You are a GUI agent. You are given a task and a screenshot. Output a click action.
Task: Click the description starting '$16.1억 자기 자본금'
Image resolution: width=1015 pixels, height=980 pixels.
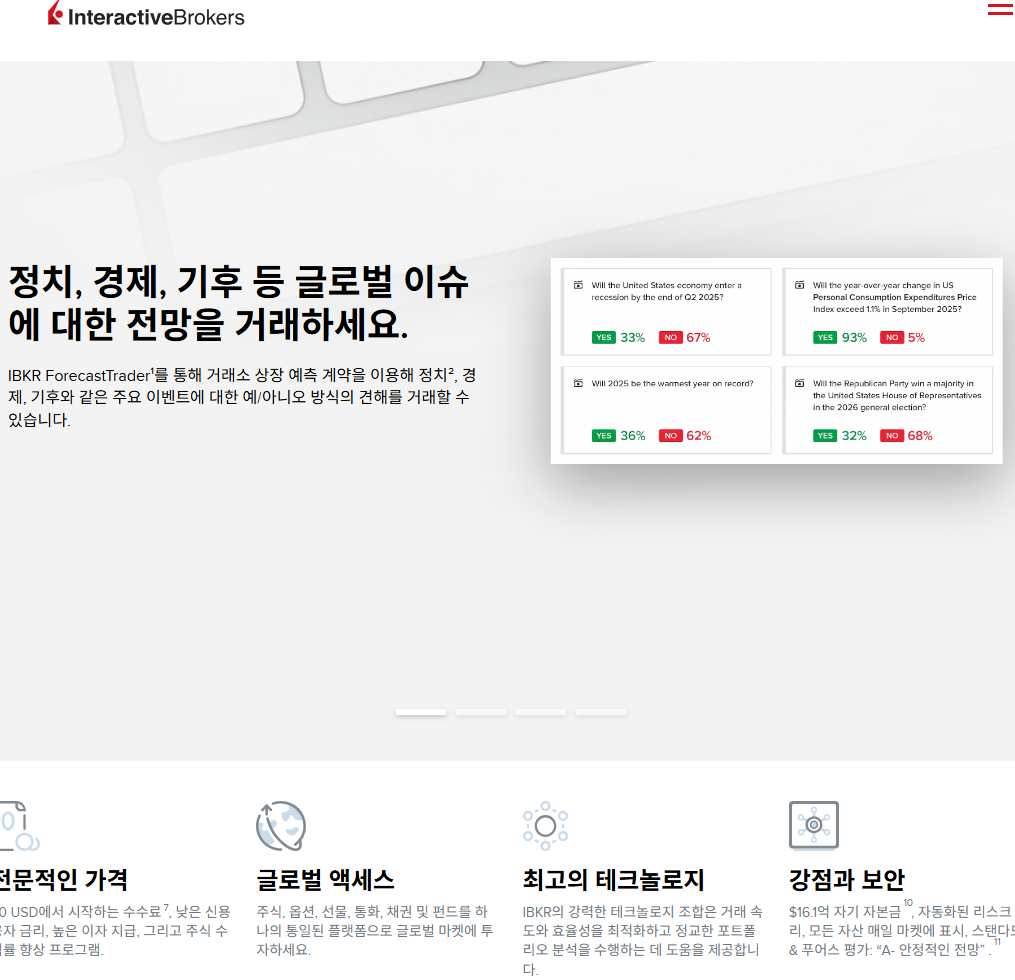pyautogui.click(x=902, y=931)
